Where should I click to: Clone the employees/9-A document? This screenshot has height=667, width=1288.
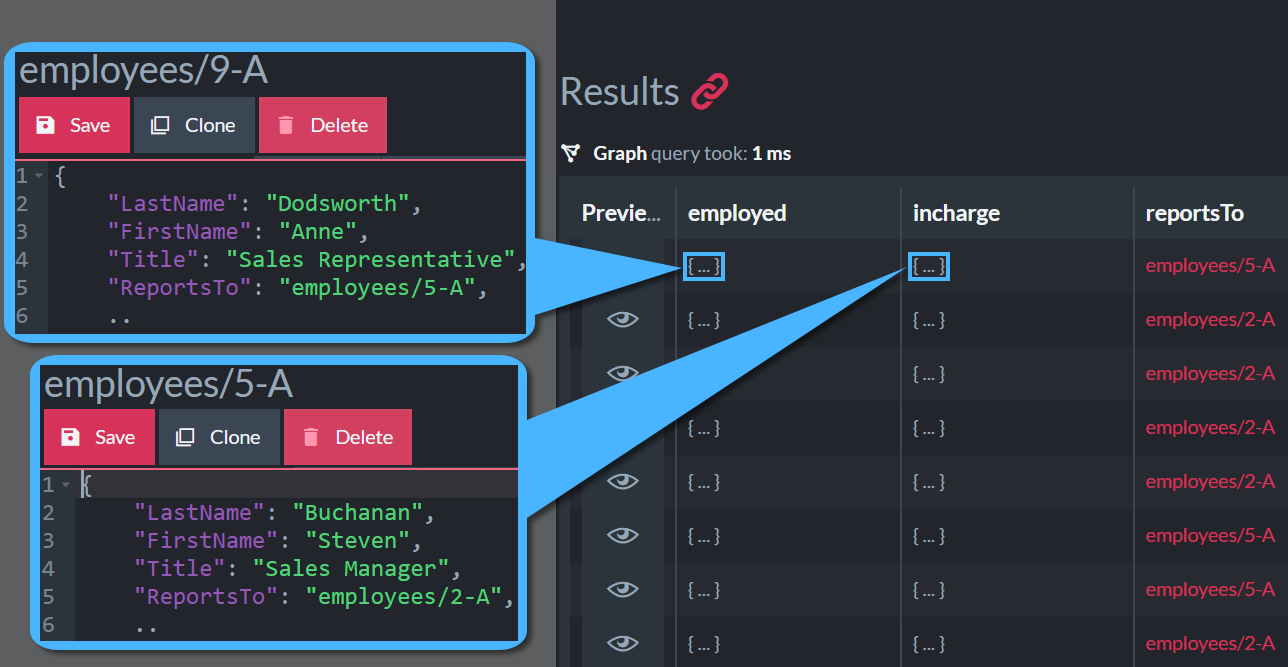193,125
